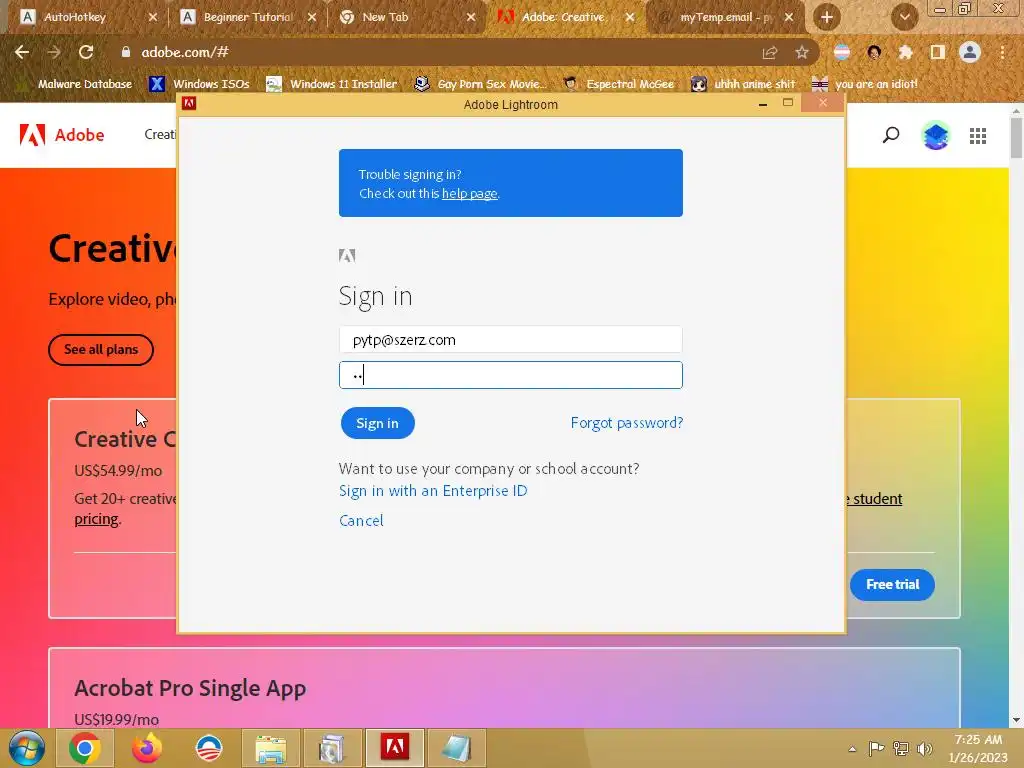Open Chrome three-dot menu
Screen dimensions: 1024x768
[x=1002, y=52]
